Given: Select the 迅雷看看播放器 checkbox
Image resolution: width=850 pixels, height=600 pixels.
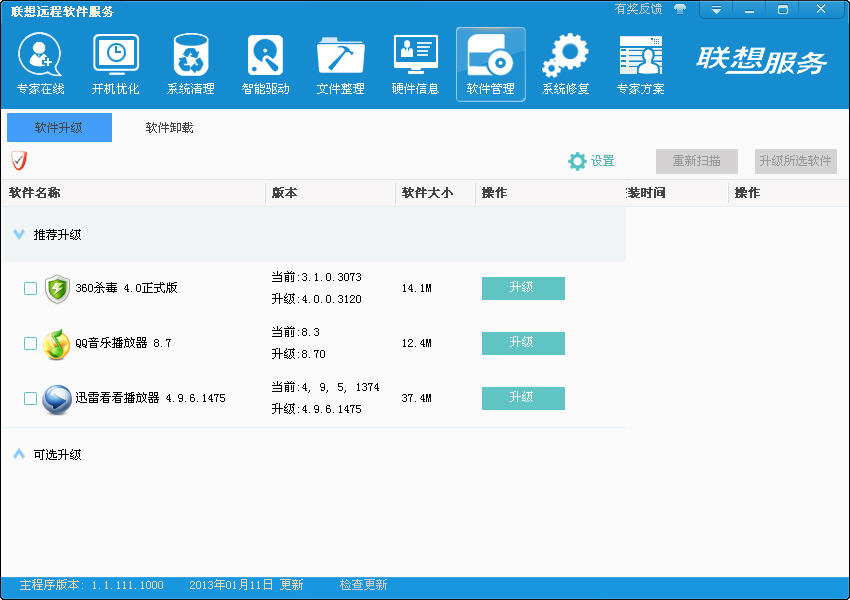Looking at the screenshot, I should click(x=30, y=398).
